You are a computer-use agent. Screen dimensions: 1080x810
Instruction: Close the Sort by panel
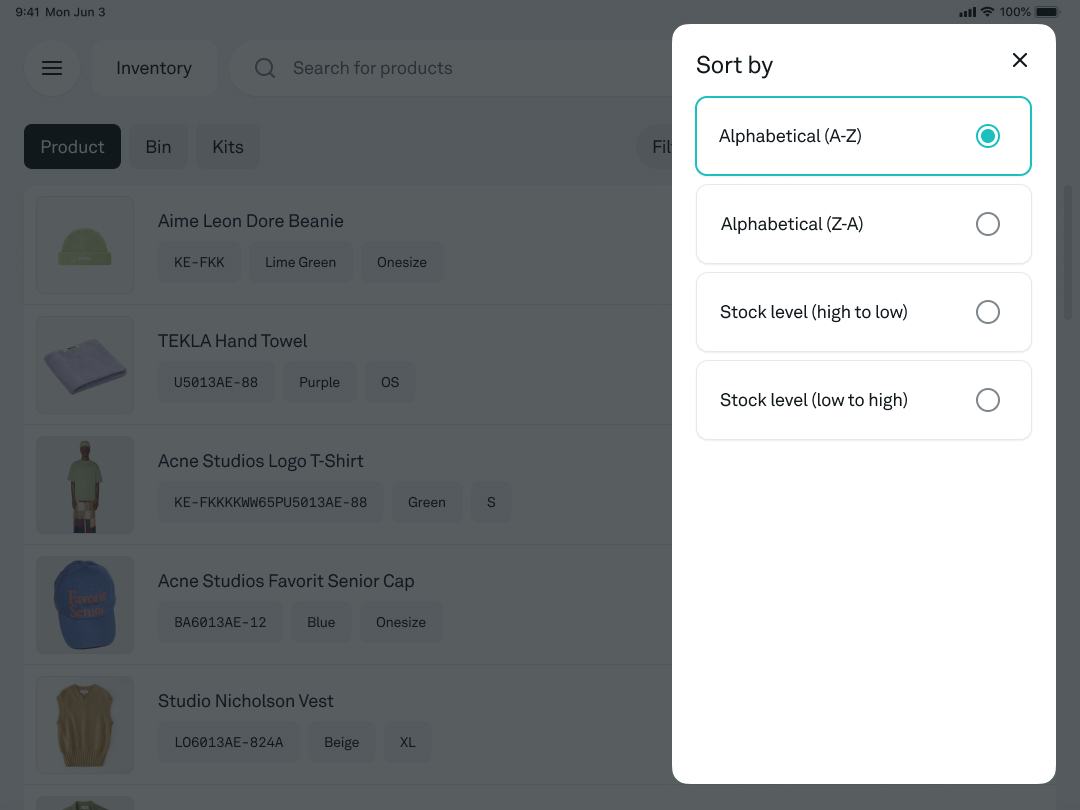[x=1019, y=61]
